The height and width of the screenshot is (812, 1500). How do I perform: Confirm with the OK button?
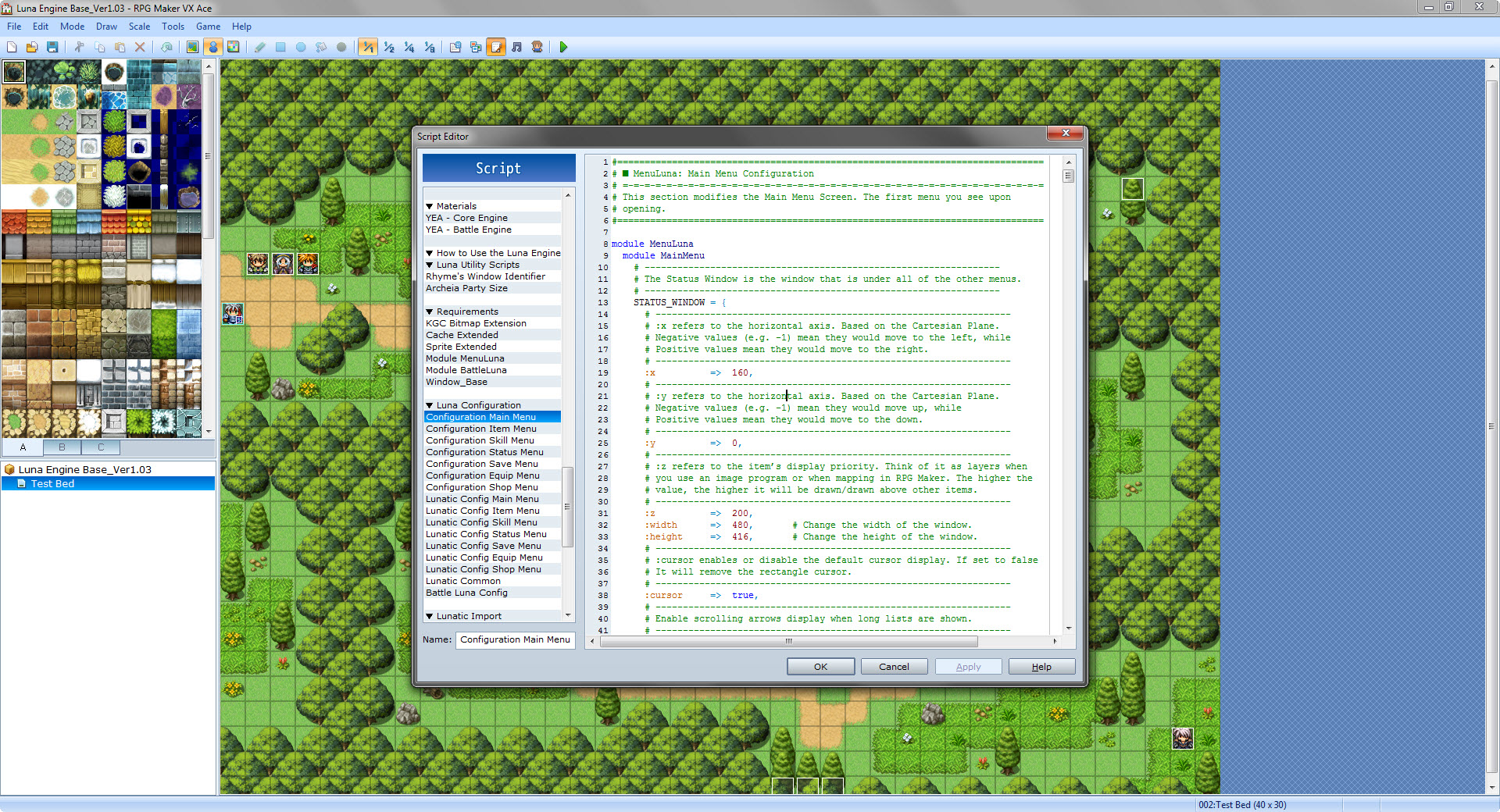820,666
